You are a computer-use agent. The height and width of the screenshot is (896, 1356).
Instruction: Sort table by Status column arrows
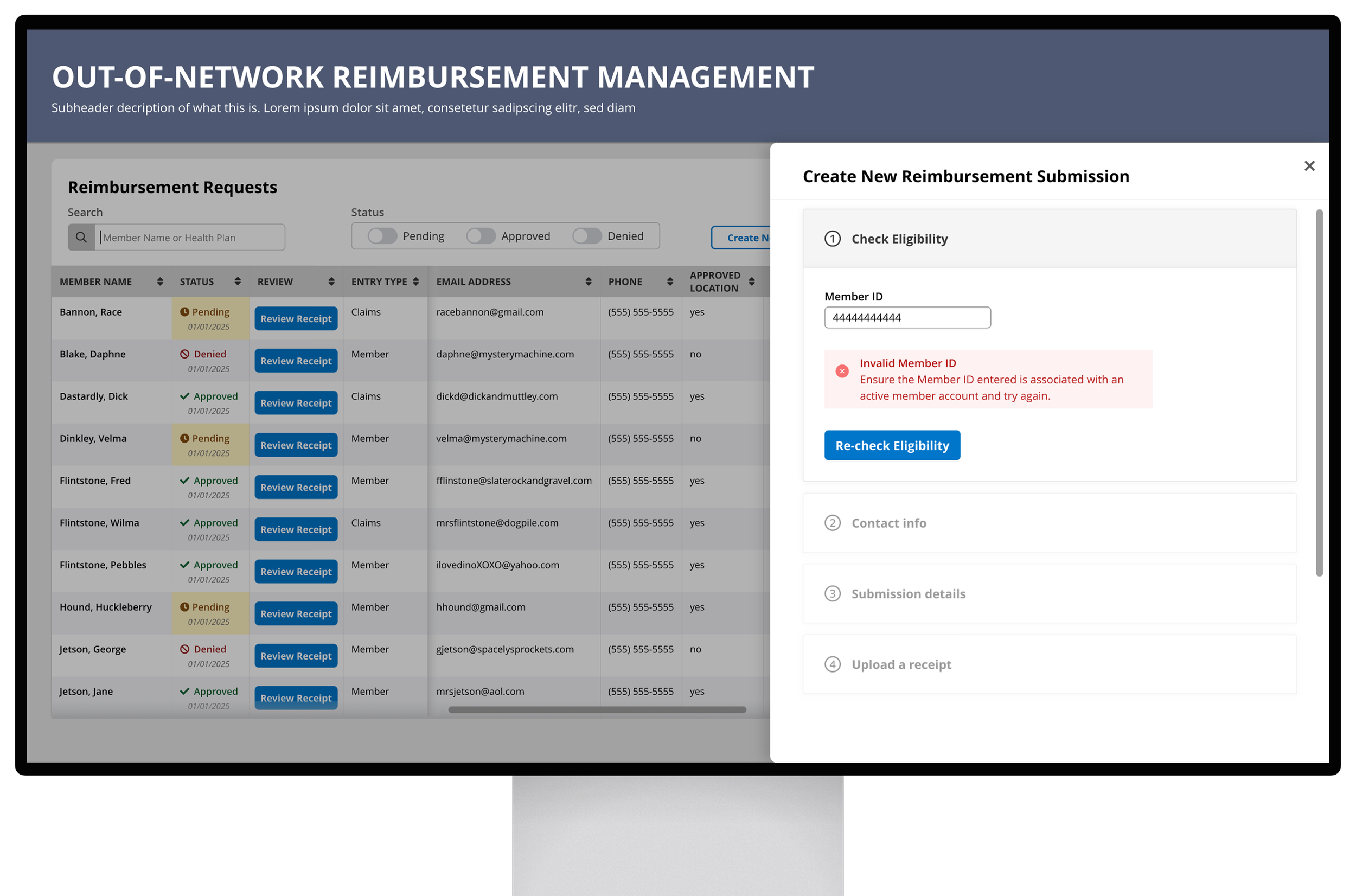(238, 281)
